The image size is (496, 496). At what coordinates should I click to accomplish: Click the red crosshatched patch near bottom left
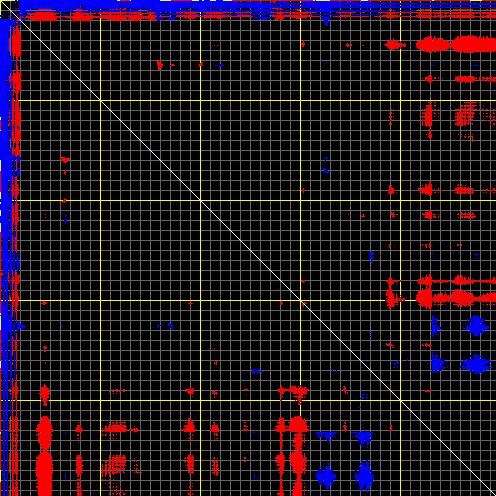coord(115,464)
